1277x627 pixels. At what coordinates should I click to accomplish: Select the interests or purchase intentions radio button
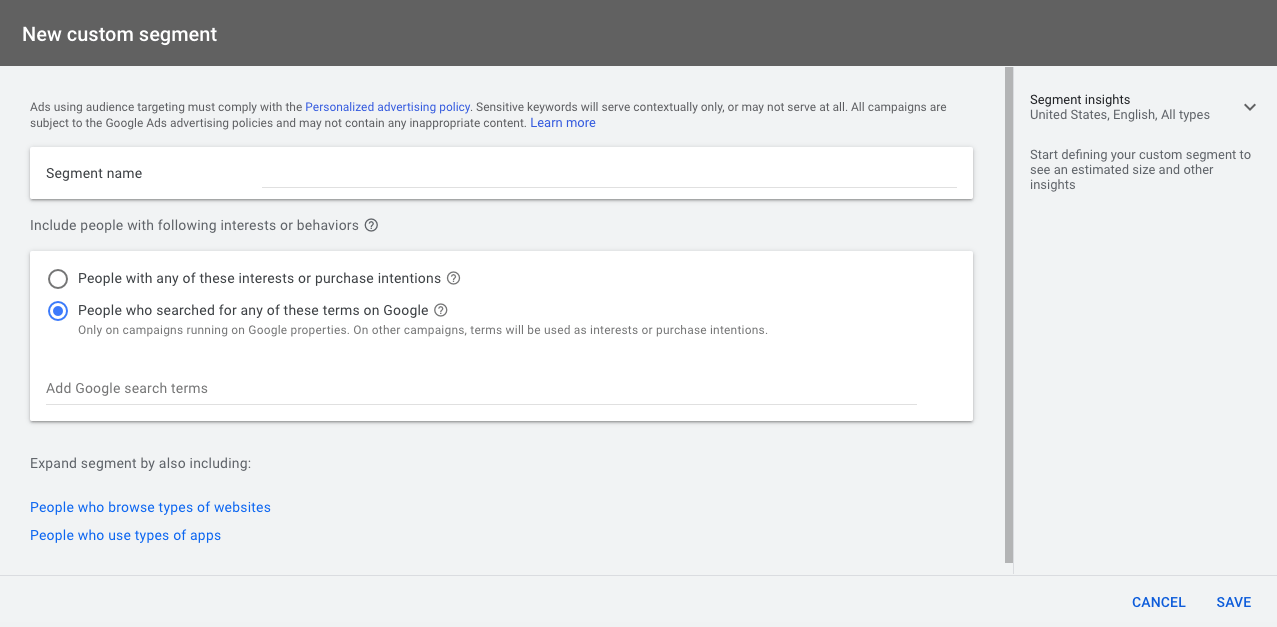[58, 279]
